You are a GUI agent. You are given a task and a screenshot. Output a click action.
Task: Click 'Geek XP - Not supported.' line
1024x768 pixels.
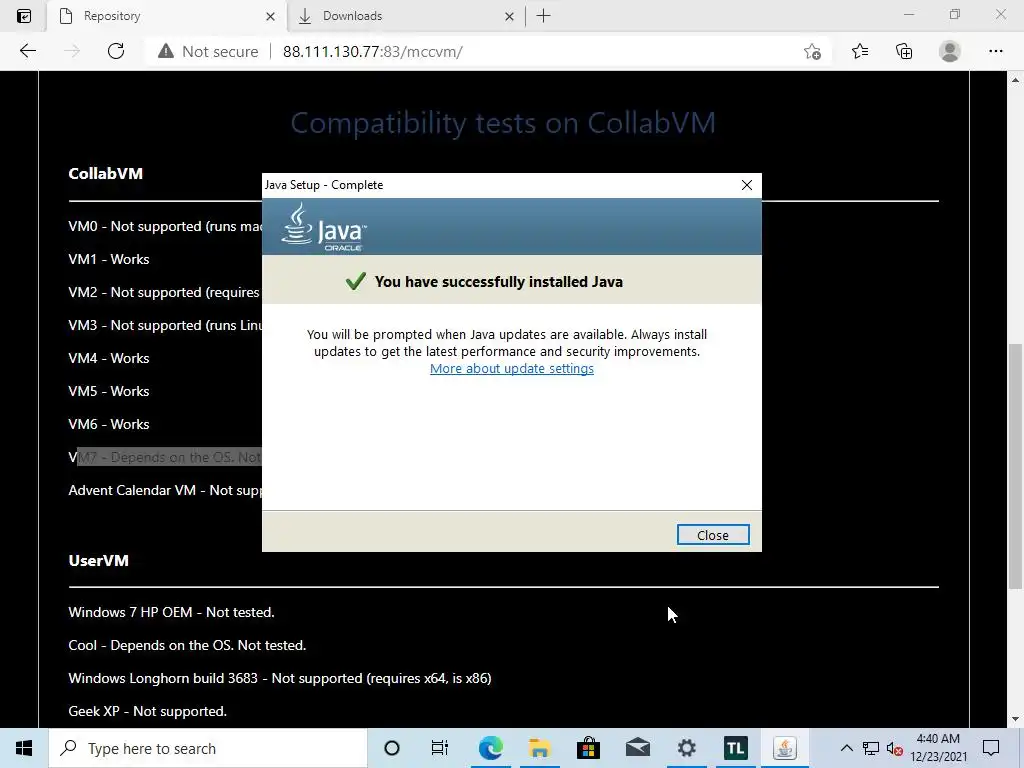click(x=148, y=711)
